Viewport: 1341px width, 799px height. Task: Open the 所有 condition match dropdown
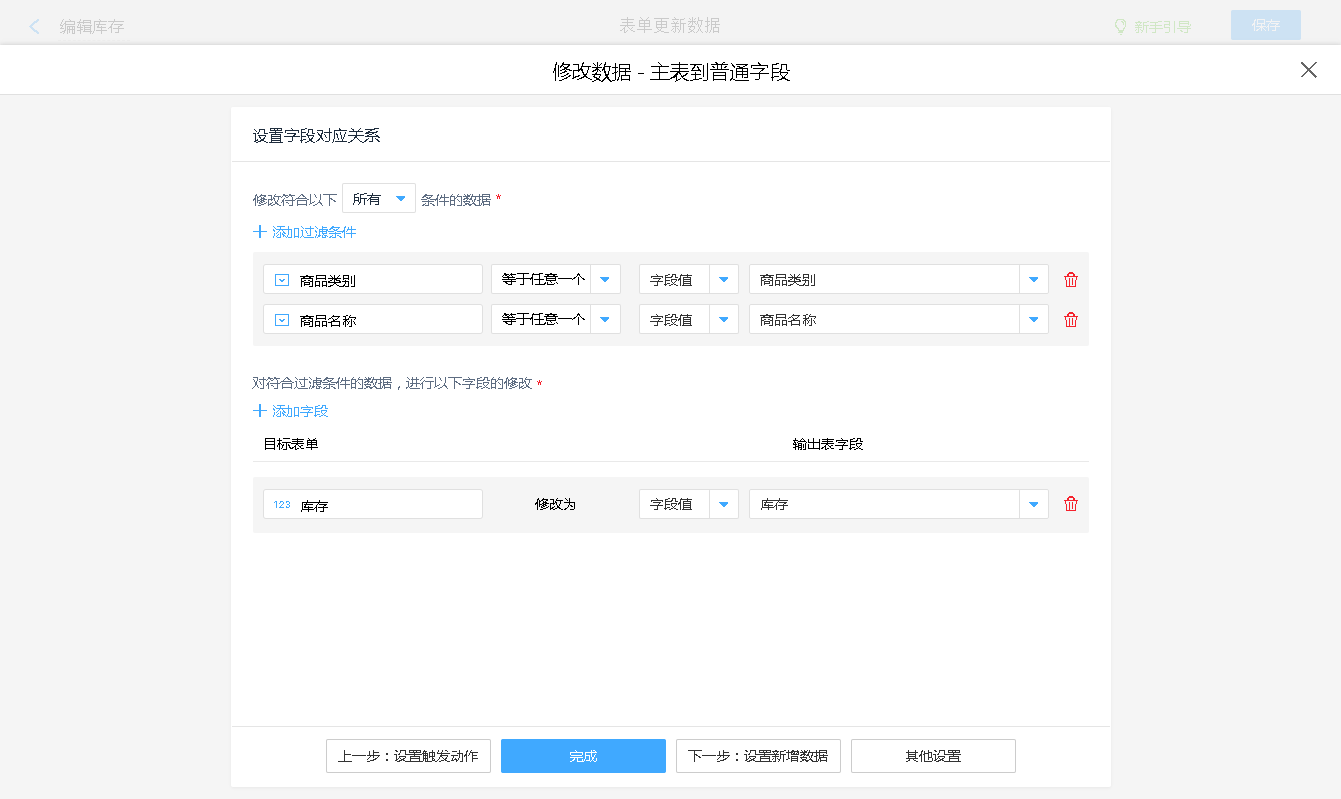pyautogui.click(x=379, y=198)
